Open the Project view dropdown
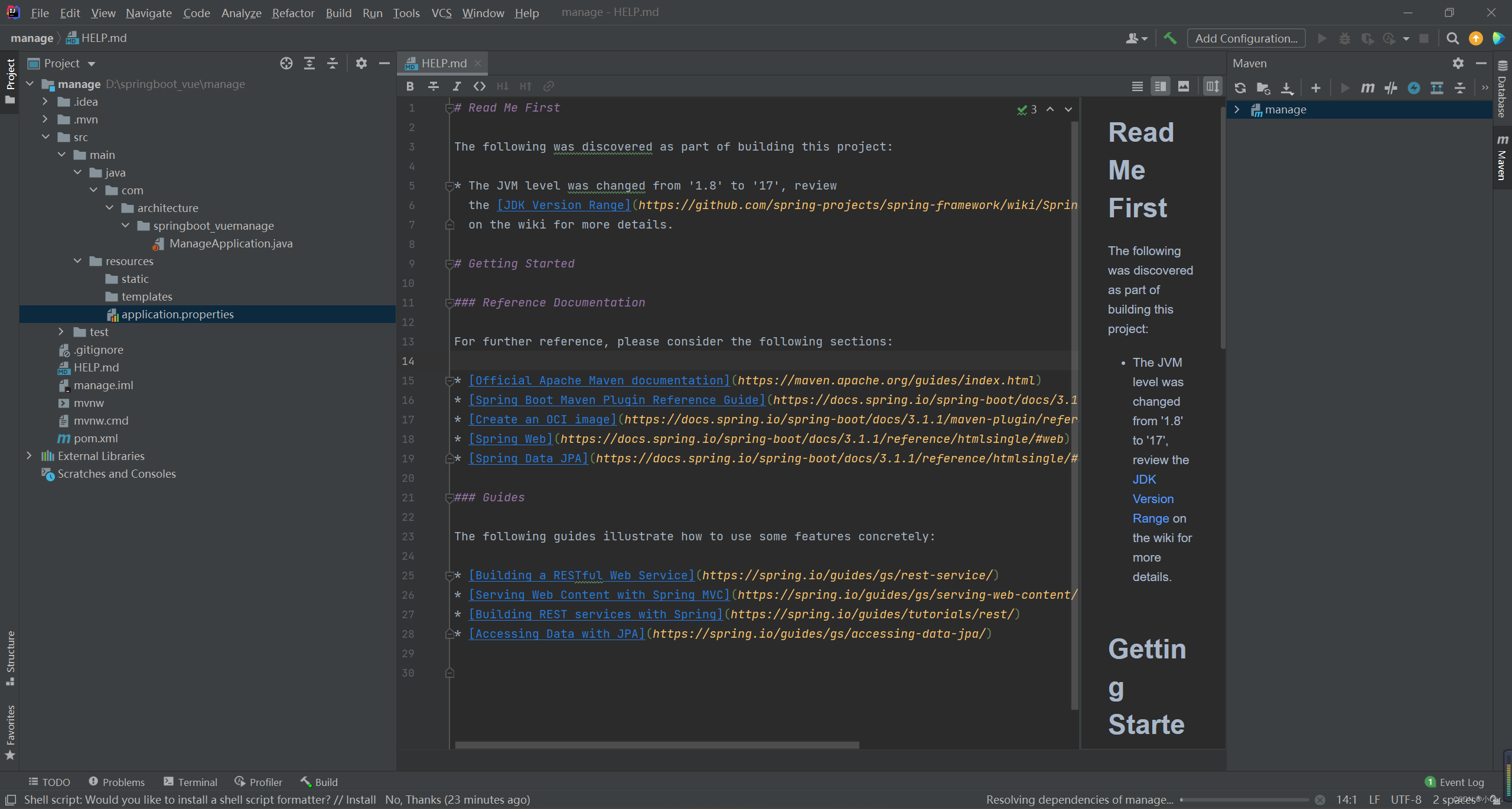This screenshot has height=809, width=1512. tap(92, 63)
